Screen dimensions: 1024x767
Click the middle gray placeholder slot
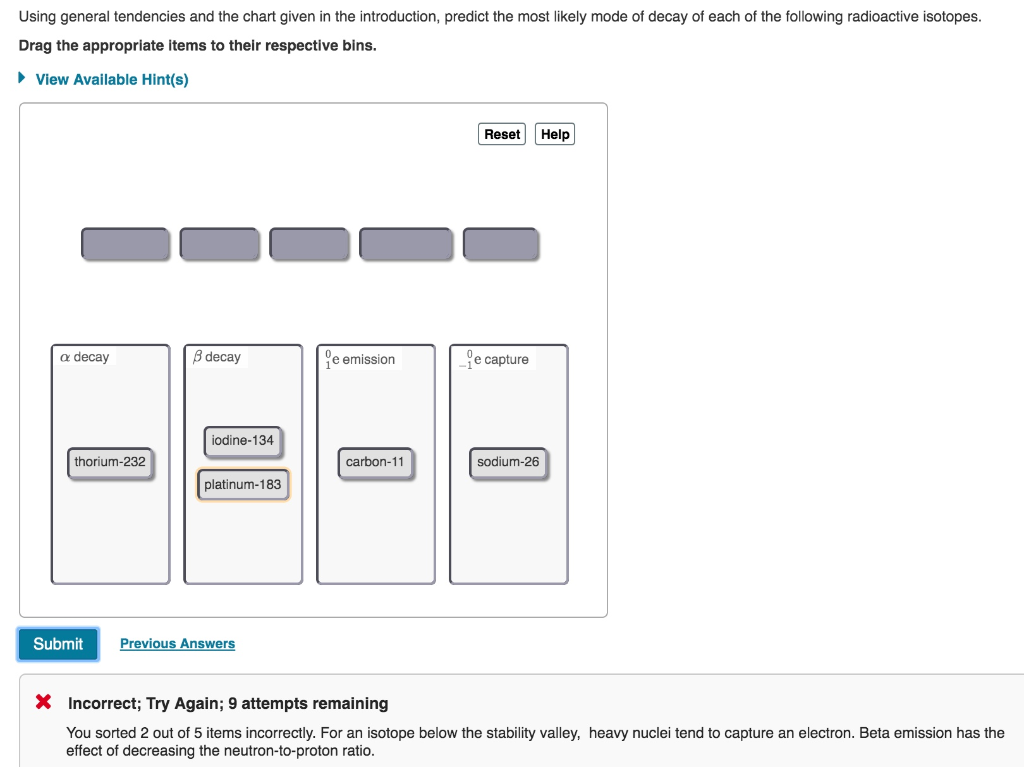310,243
